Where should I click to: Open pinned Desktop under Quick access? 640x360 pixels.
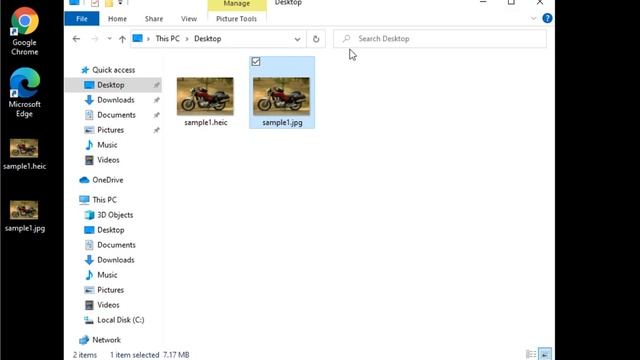coord(111,85)
